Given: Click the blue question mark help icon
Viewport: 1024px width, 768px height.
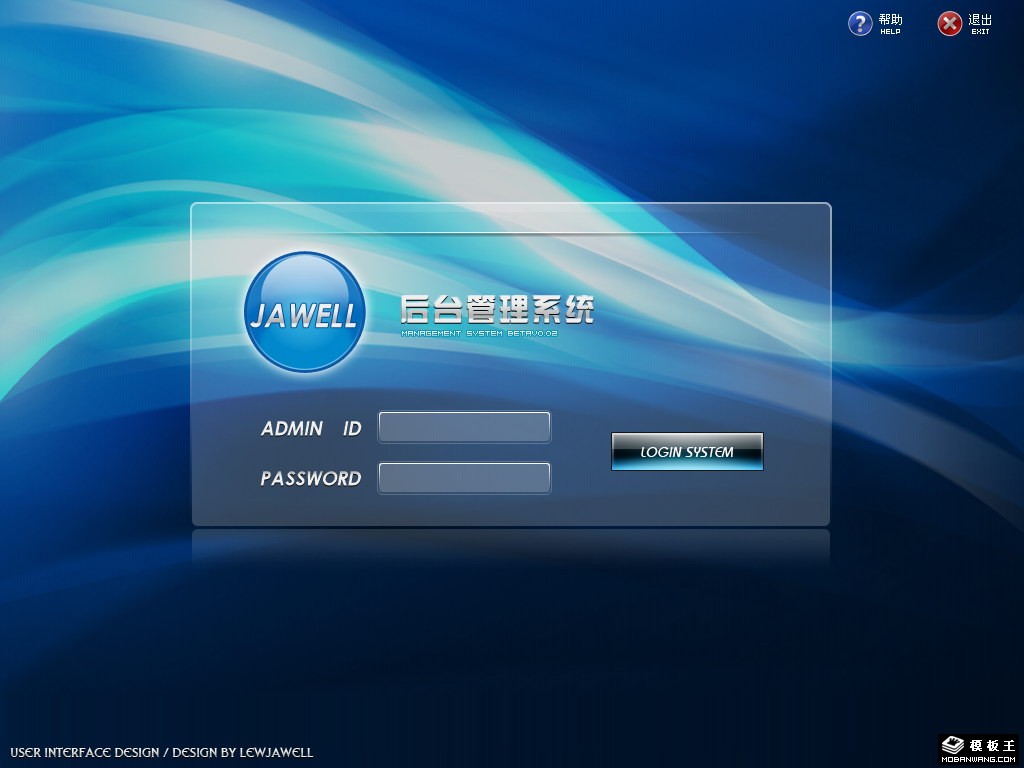Looking at the screenshot, I should coord(860,24).
